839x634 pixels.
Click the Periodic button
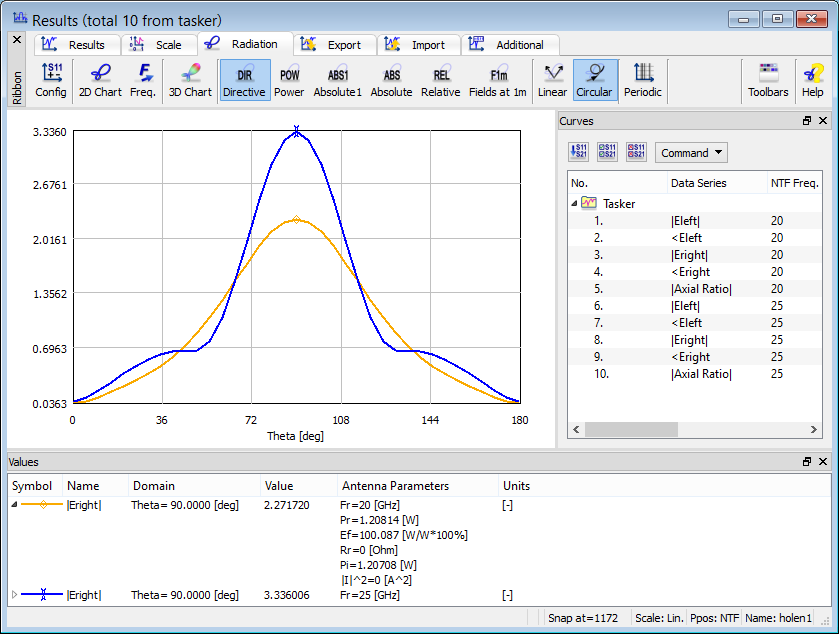point(643,80)
